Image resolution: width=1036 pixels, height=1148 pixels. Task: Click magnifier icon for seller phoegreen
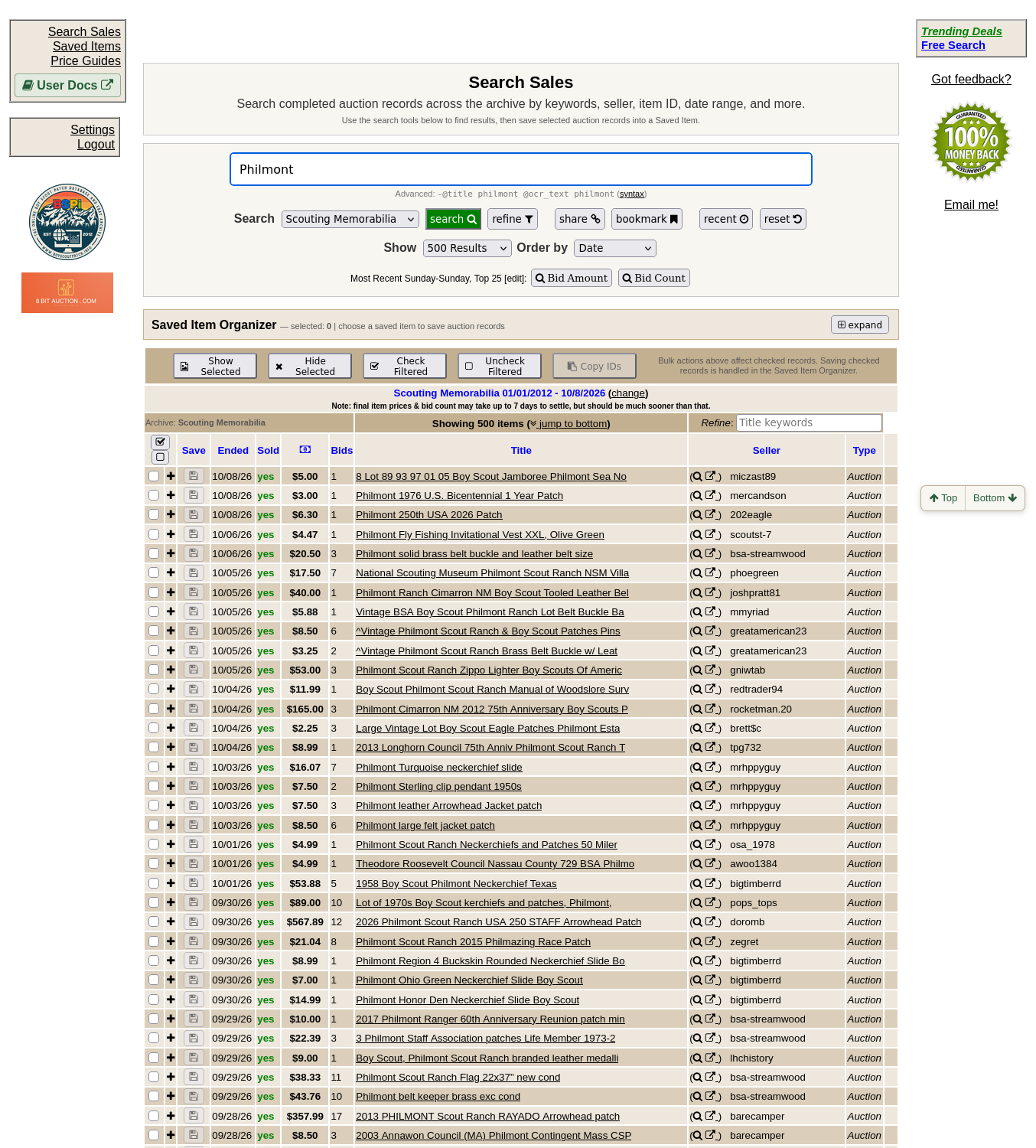[x=697, y=573]
